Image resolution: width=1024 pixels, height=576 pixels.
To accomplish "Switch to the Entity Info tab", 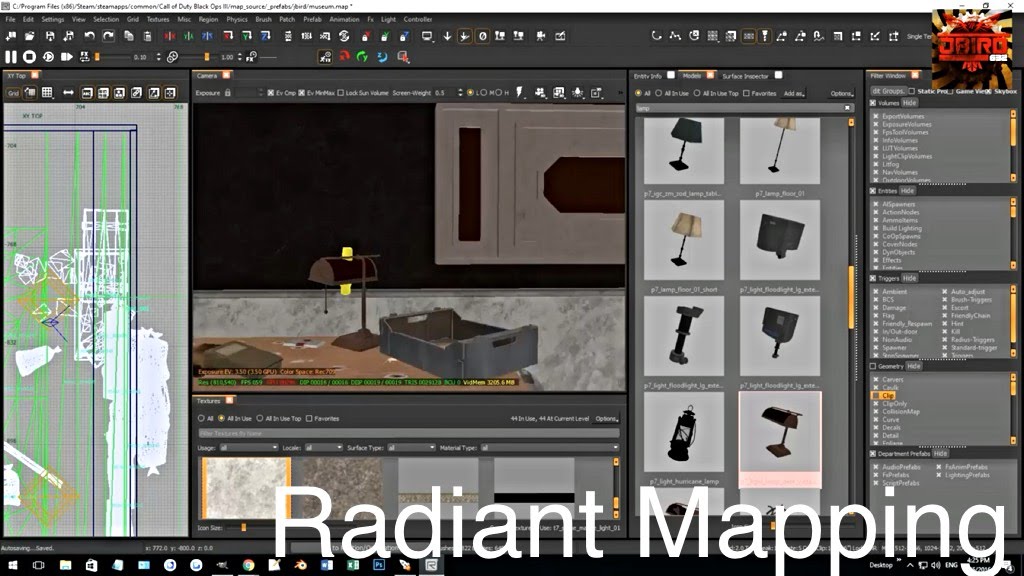I will [648, 76].
